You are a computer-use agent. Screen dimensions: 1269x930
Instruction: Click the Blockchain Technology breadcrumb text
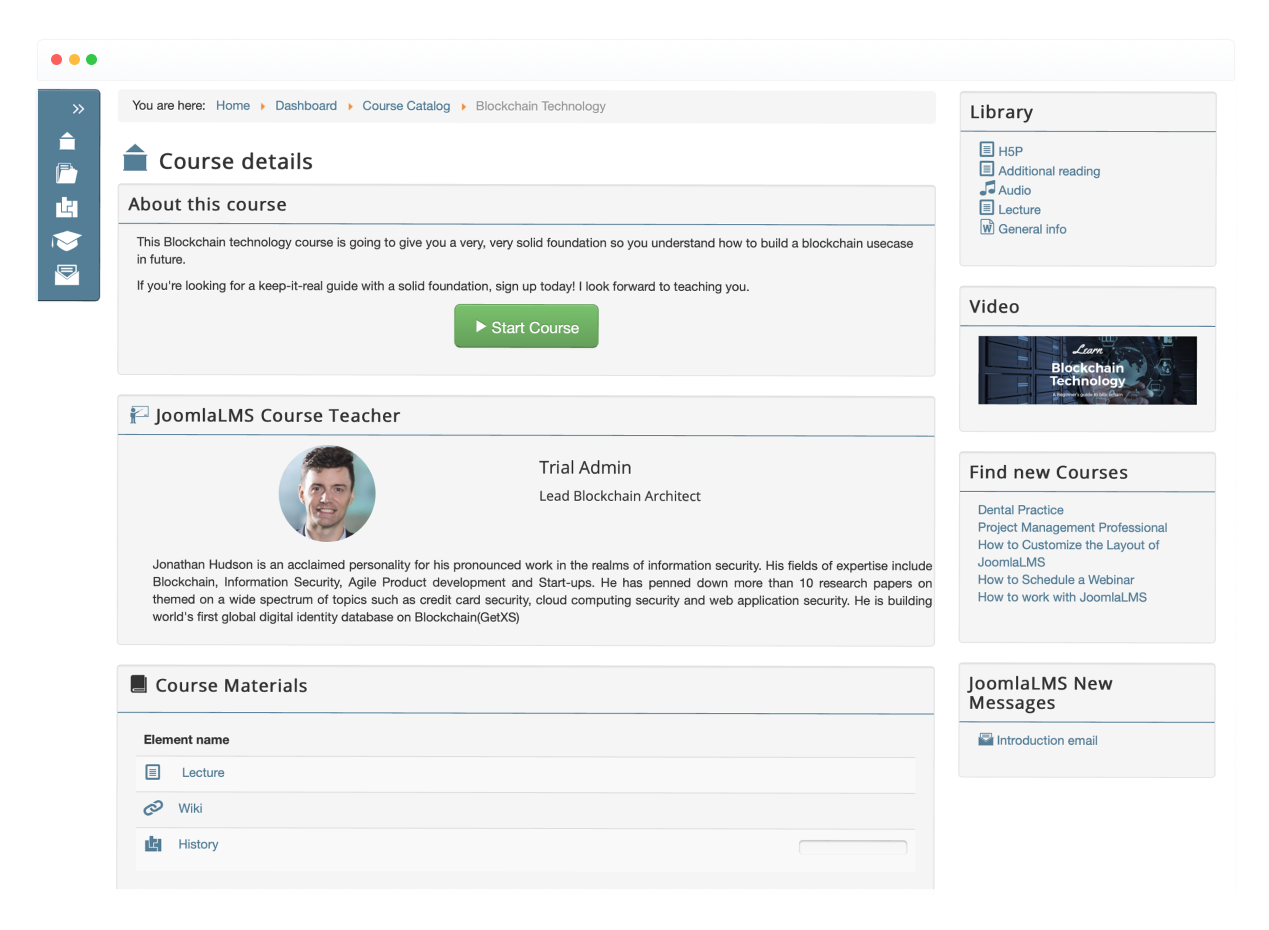(x=541, y=106)
